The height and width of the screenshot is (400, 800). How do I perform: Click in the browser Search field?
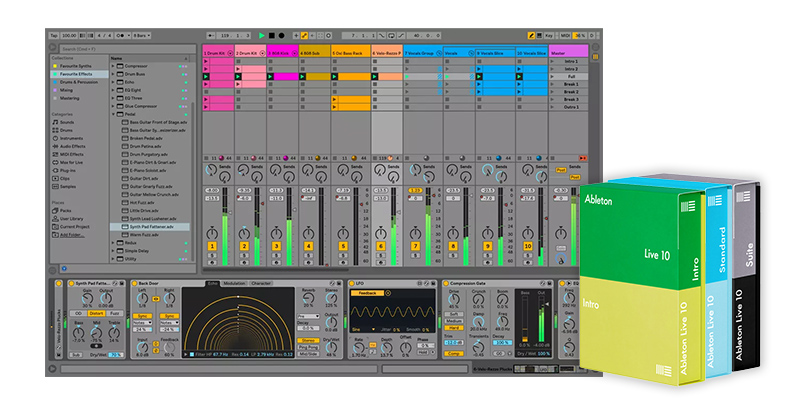tap(127, 49)
